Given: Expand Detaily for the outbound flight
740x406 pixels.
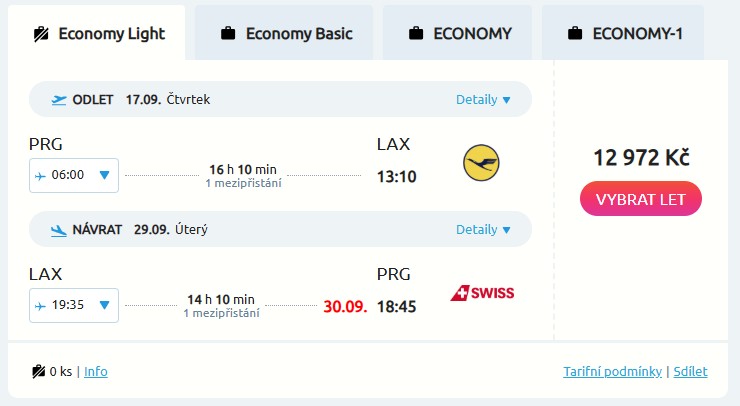Looking at the screenshot, I should [x=483, y=99].
